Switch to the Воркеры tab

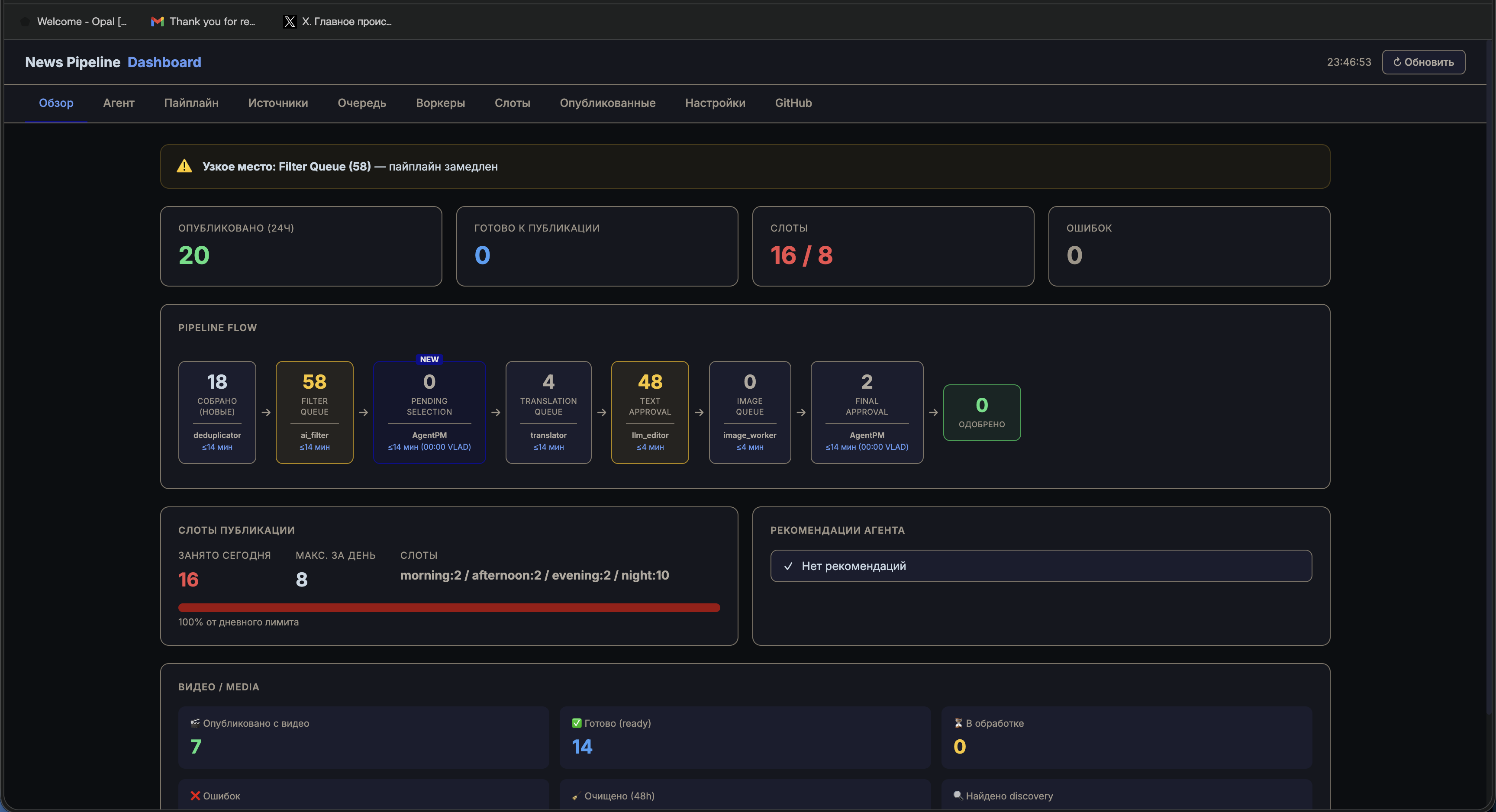tap(440, 103)
